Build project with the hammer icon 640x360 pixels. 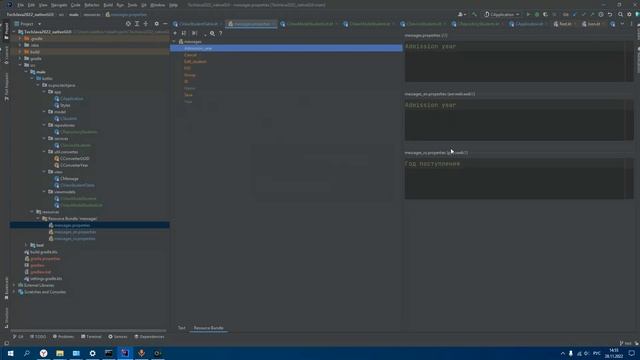[474, 14]
